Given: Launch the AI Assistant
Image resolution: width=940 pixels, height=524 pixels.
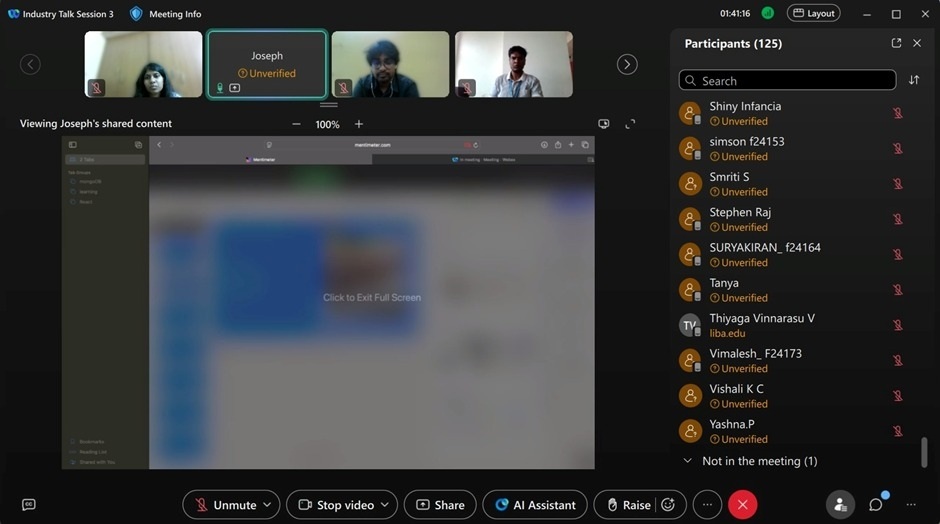Looking at the screenshot, I should pyautogui.click(x=535, y=505).
